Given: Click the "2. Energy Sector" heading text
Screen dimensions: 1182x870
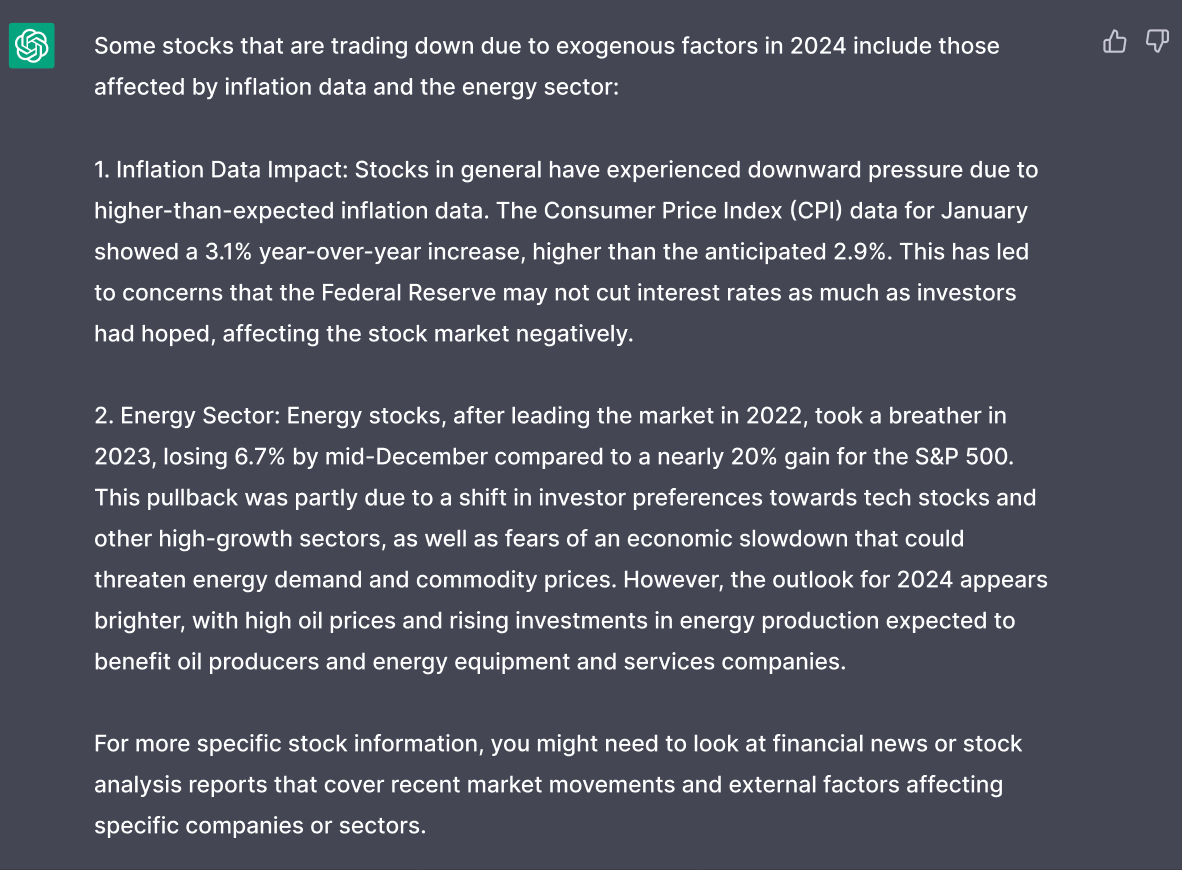Looking at the screenshot, I should click(x=187, y=416).
